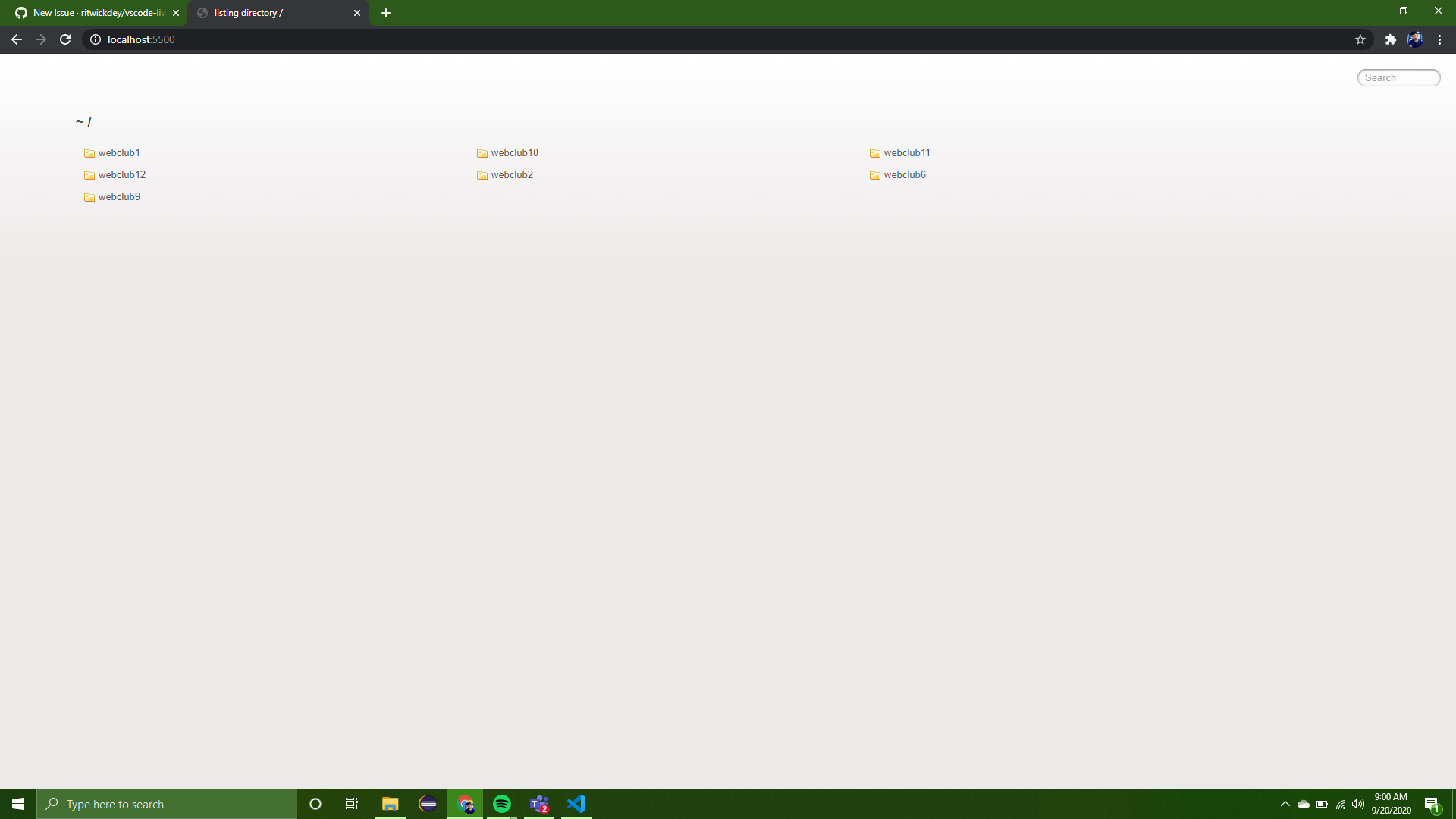
Task: Open Visual Studio Code from the taskbar
Action: (x=576, y=804)
